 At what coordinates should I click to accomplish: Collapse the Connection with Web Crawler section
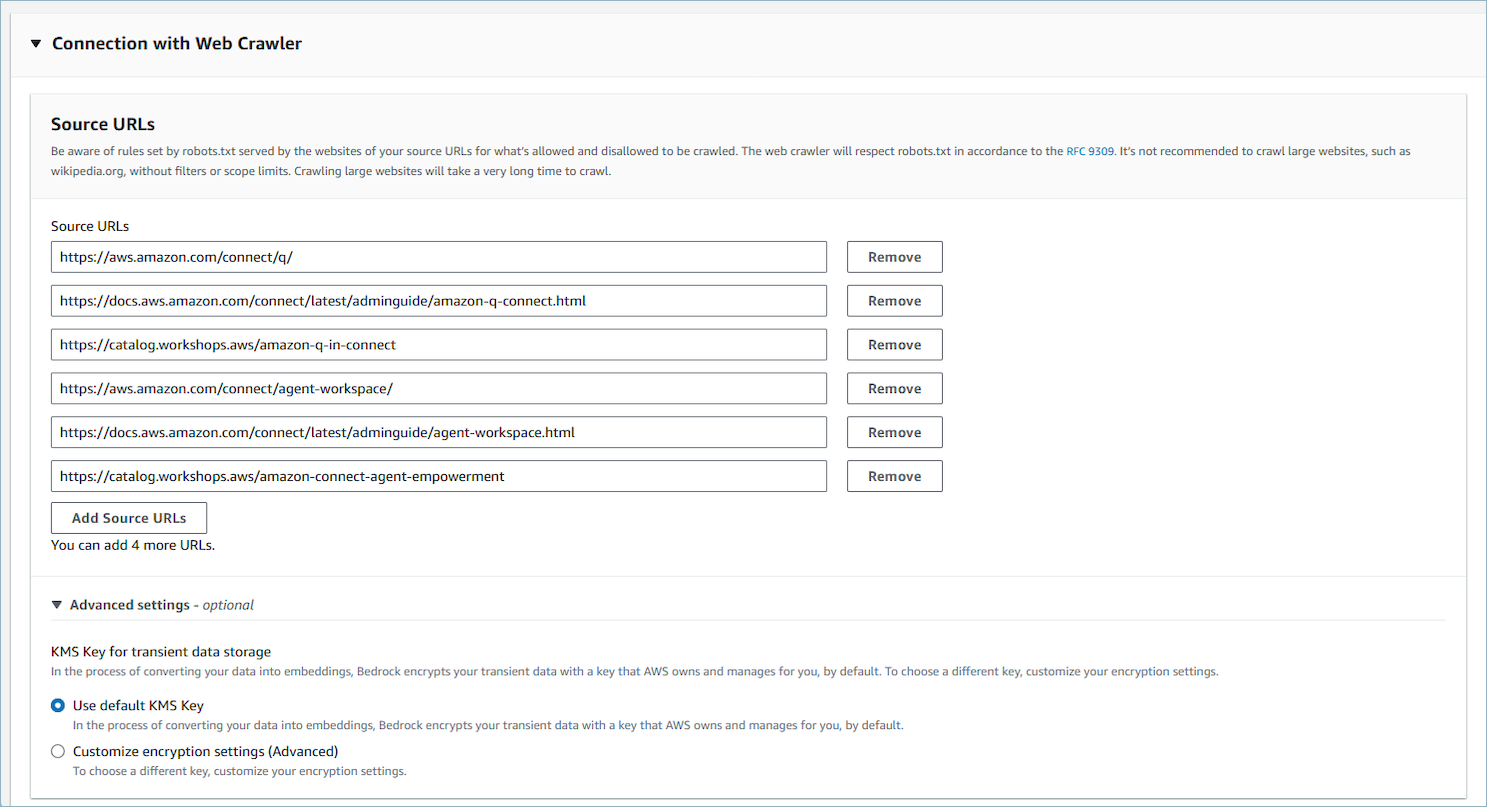click(36, 43)
